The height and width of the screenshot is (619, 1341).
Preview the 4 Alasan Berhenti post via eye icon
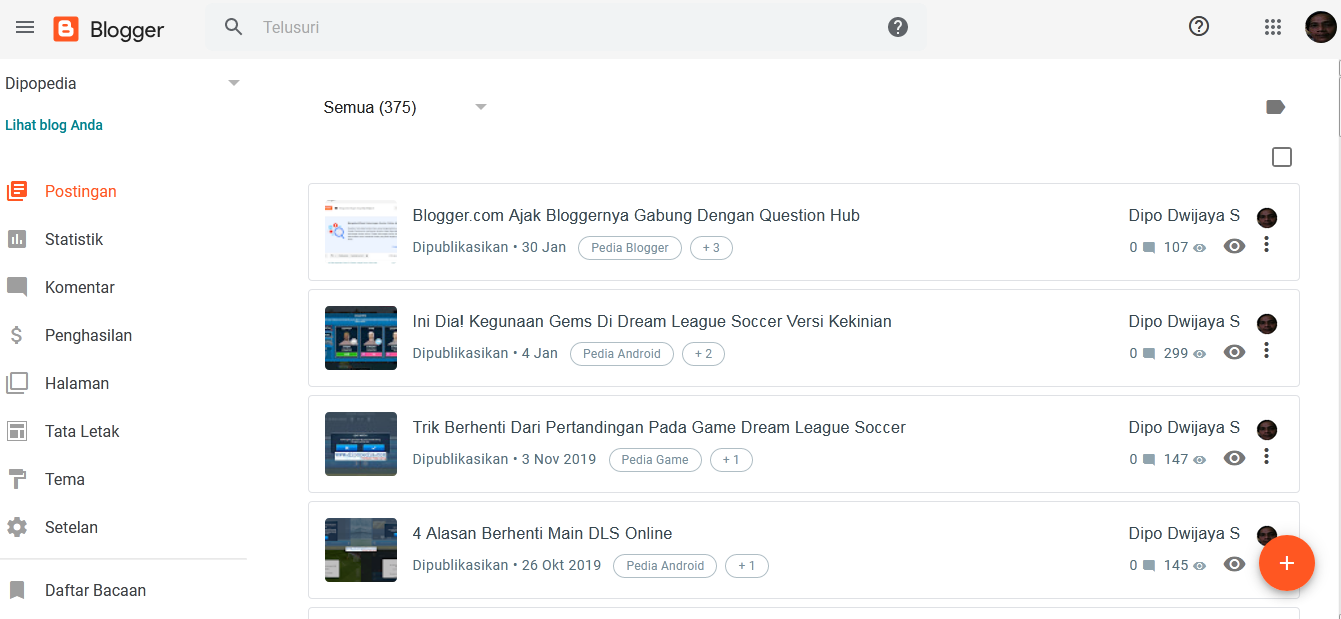click(x=1234, y=563)
